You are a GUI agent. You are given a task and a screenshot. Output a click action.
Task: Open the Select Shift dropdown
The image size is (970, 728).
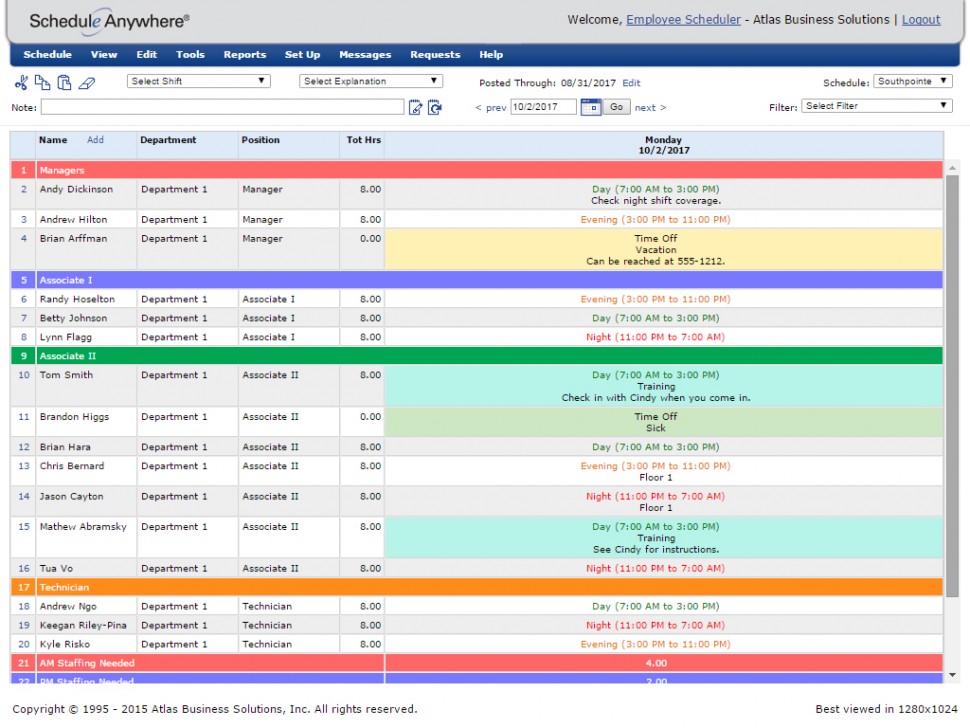coord(199,81)
